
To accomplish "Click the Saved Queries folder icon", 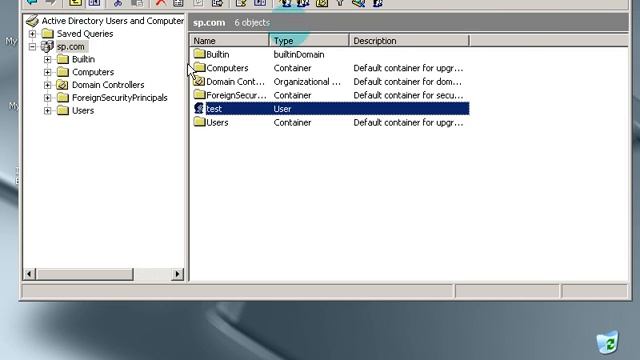I will (48, 33).
